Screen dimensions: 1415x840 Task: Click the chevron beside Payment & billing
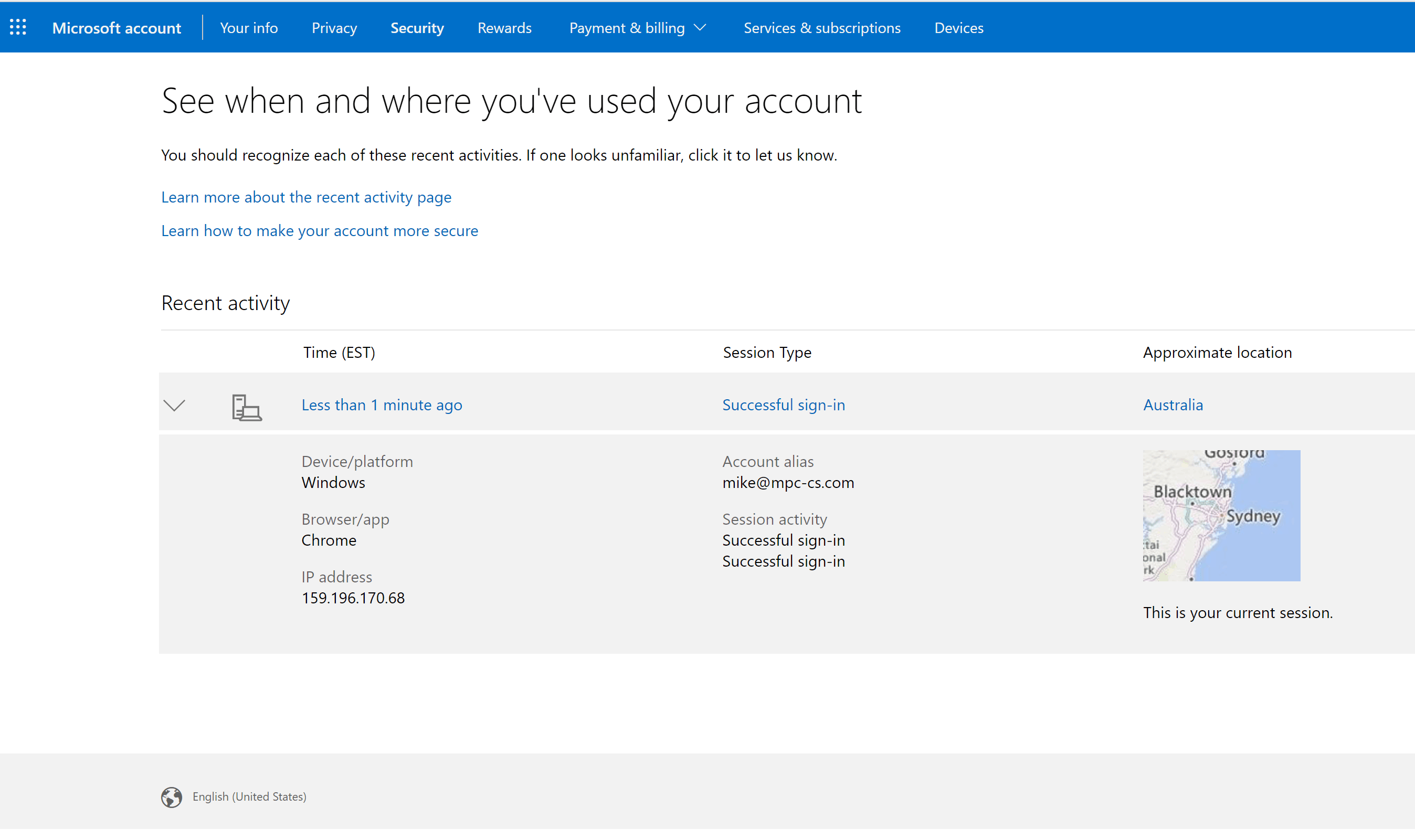[x=700, y=28]
